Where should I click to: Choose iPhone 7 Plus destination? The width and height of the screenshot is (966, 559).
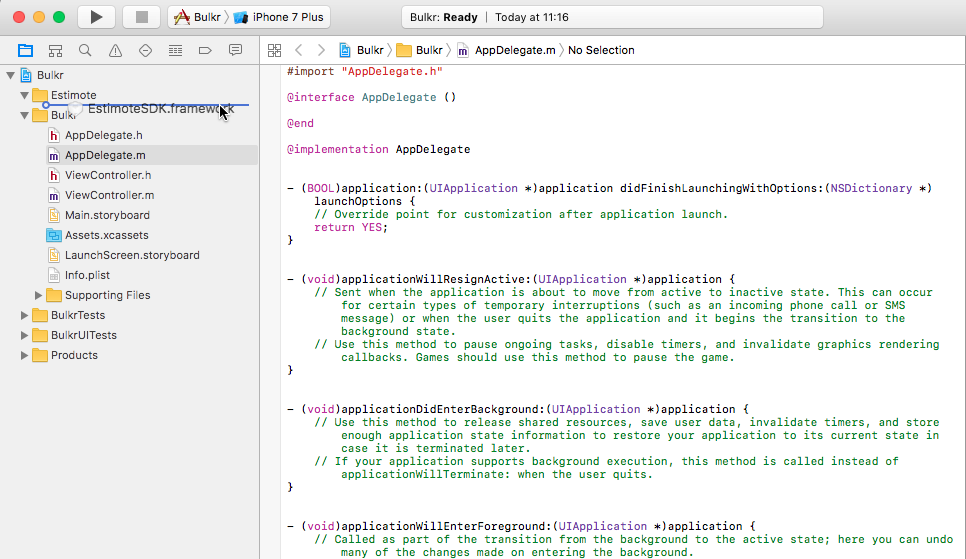[279, 17]
